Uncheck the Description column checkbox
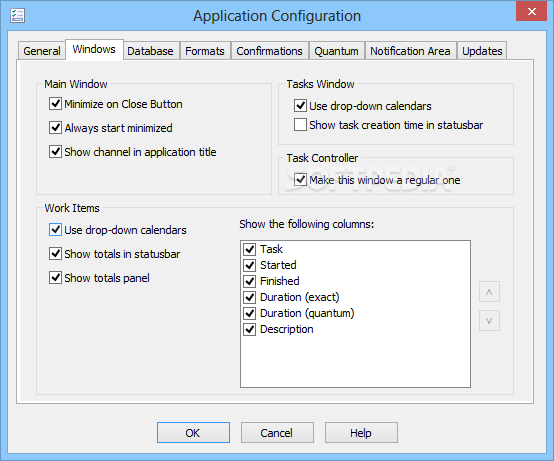The height and width of the screenshot is (461, 554). tap(250, 329)
